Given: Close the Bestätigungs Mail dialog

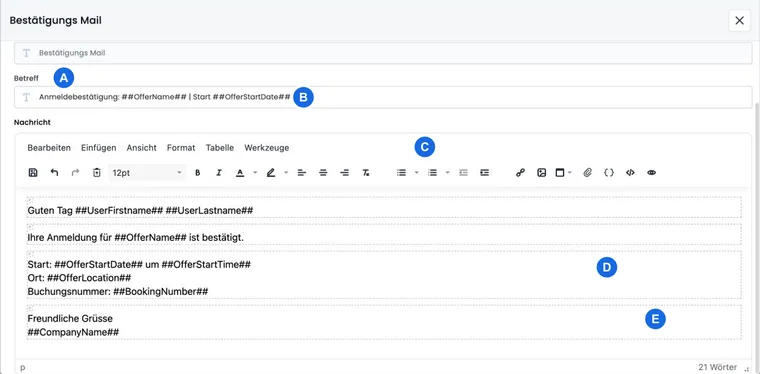Looking at the screenshot, I should click(x=739, y=20).
